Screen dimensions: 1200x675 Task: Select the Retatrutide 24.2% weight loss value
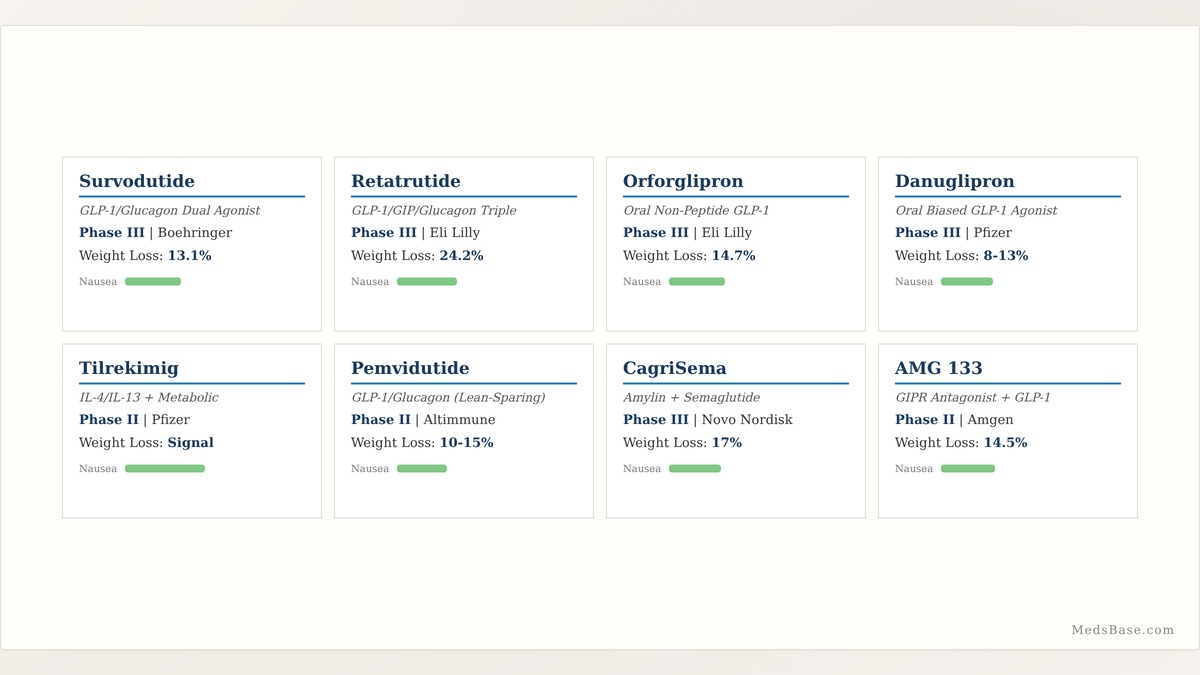(461, 256)
